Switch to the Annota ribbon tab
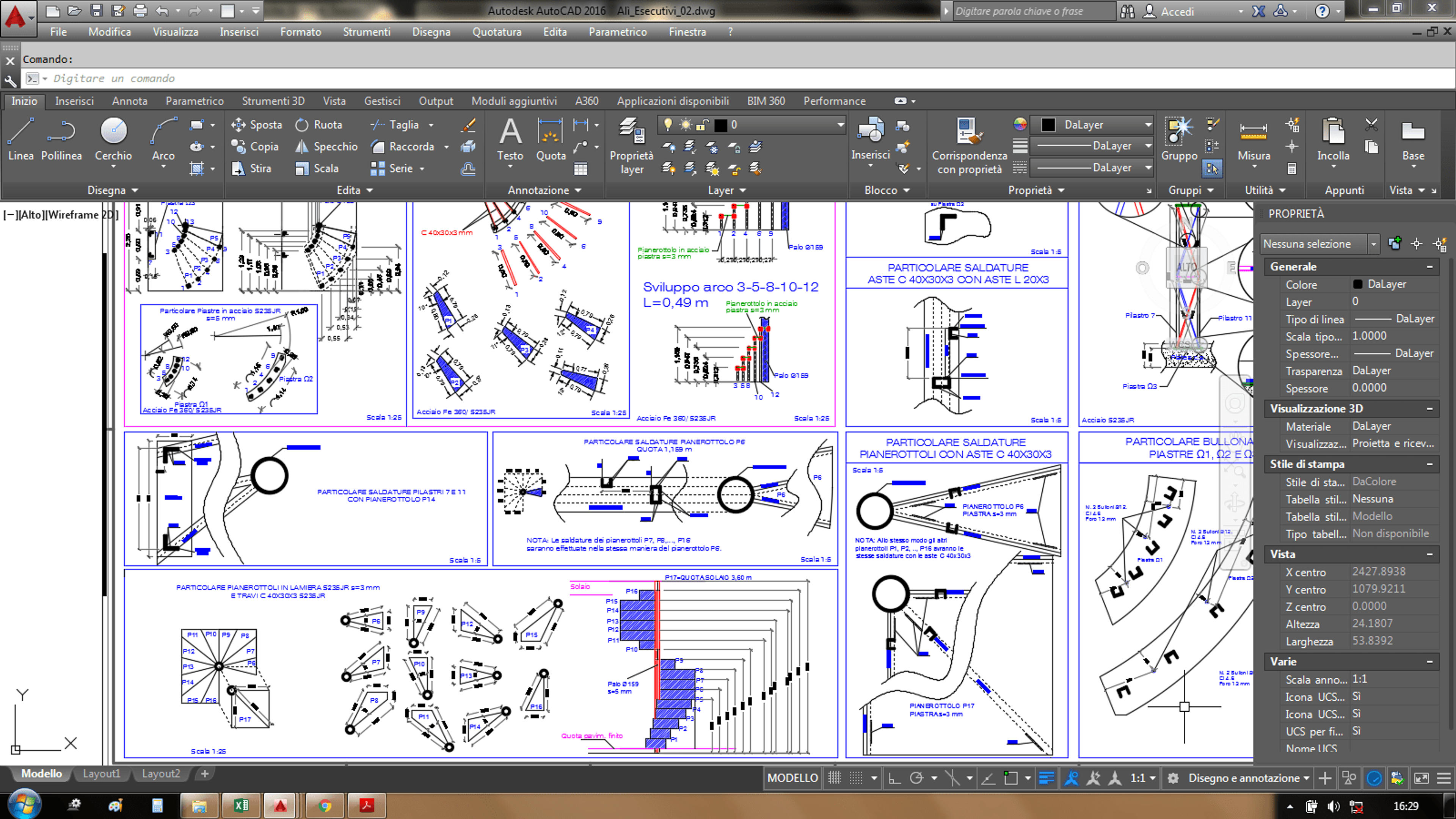Image resolution: width=1456 pixels, height=819 pixels. (x=129, y=100)
